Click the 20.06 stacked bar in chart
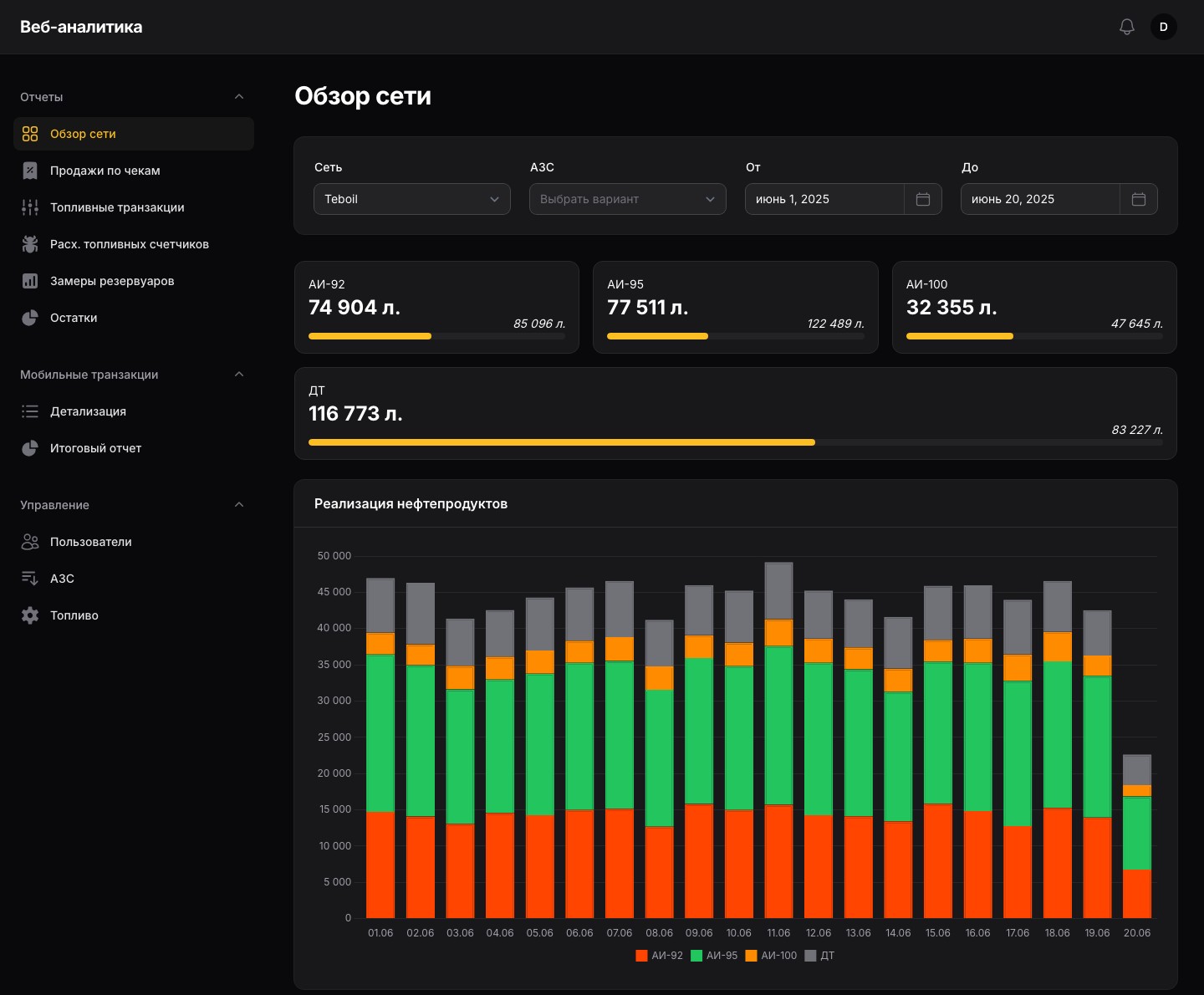This screenshot has height=995, width=1204. coord(1137,836)
